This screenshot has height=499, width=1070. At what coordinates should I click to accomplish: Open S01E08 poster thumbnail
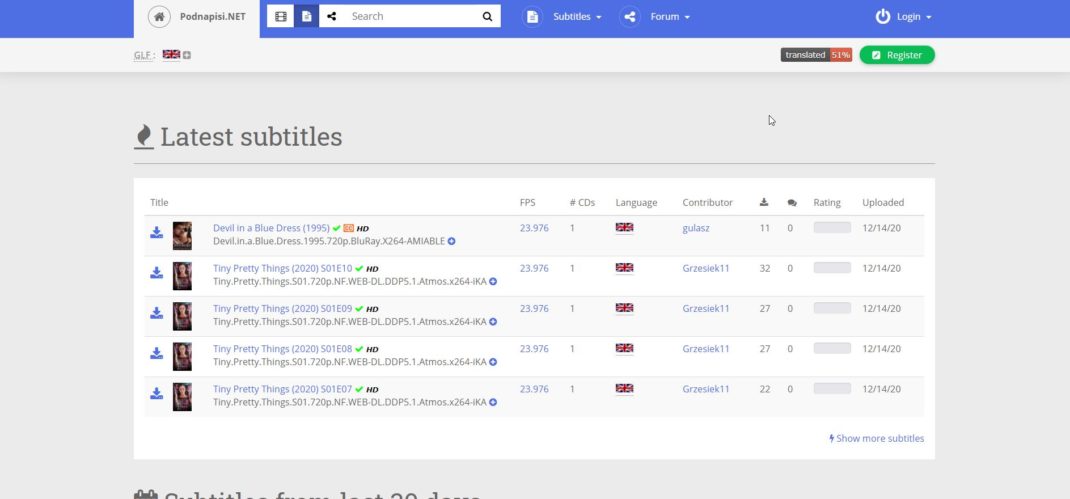point(182,356)
